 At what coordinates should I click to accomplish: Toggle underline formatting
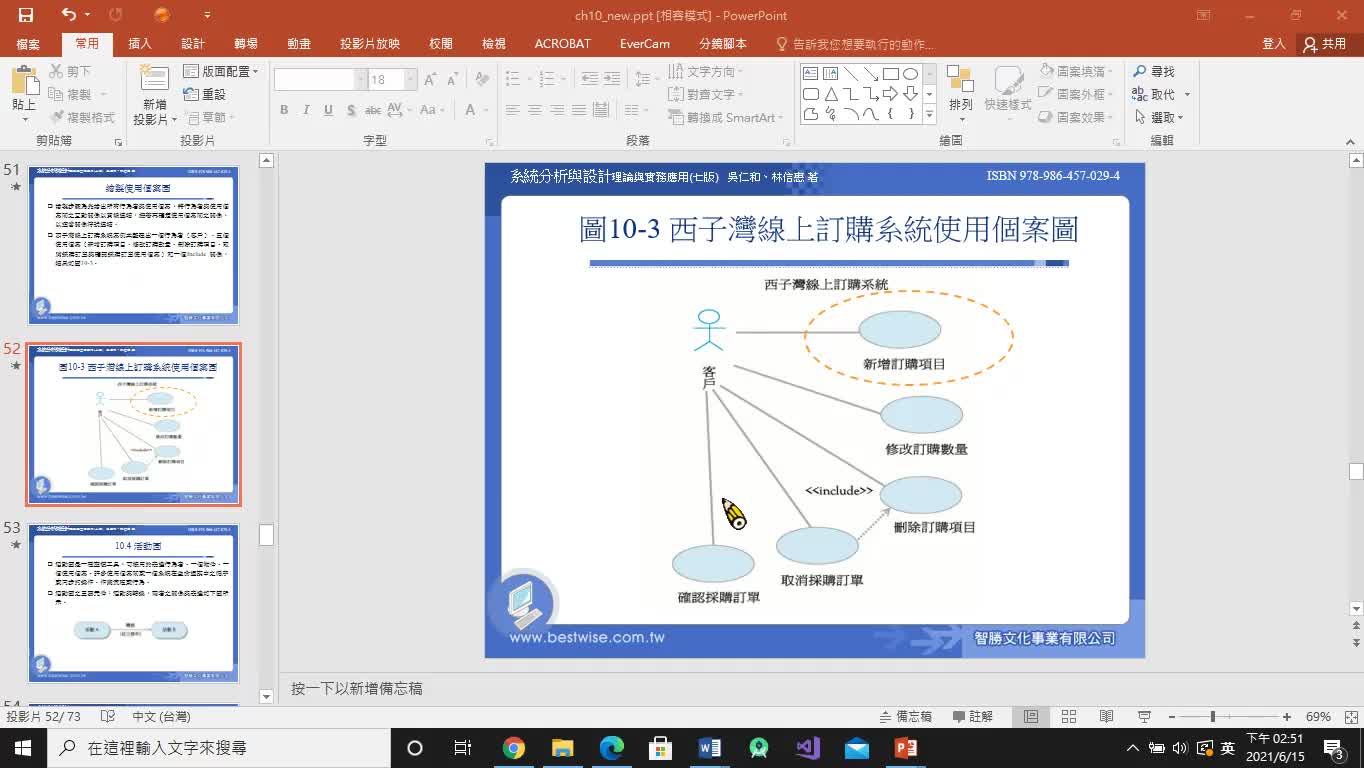(x=328, y=110)
